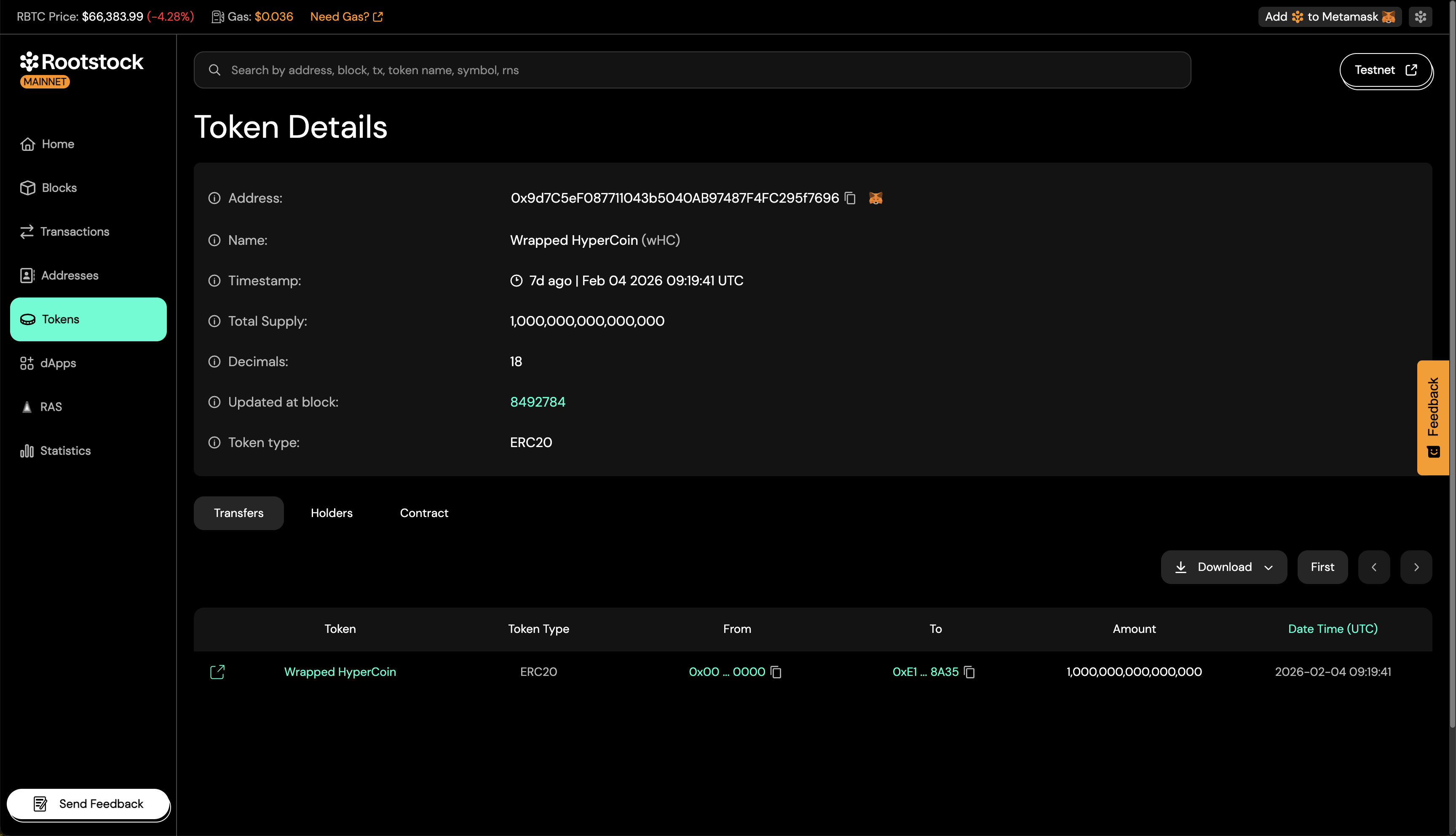Image resolution: width=1456 pixels, height=836 pixels.
Task: Open the MetaMask fox icon beside the address
Action: click(876, 198)
